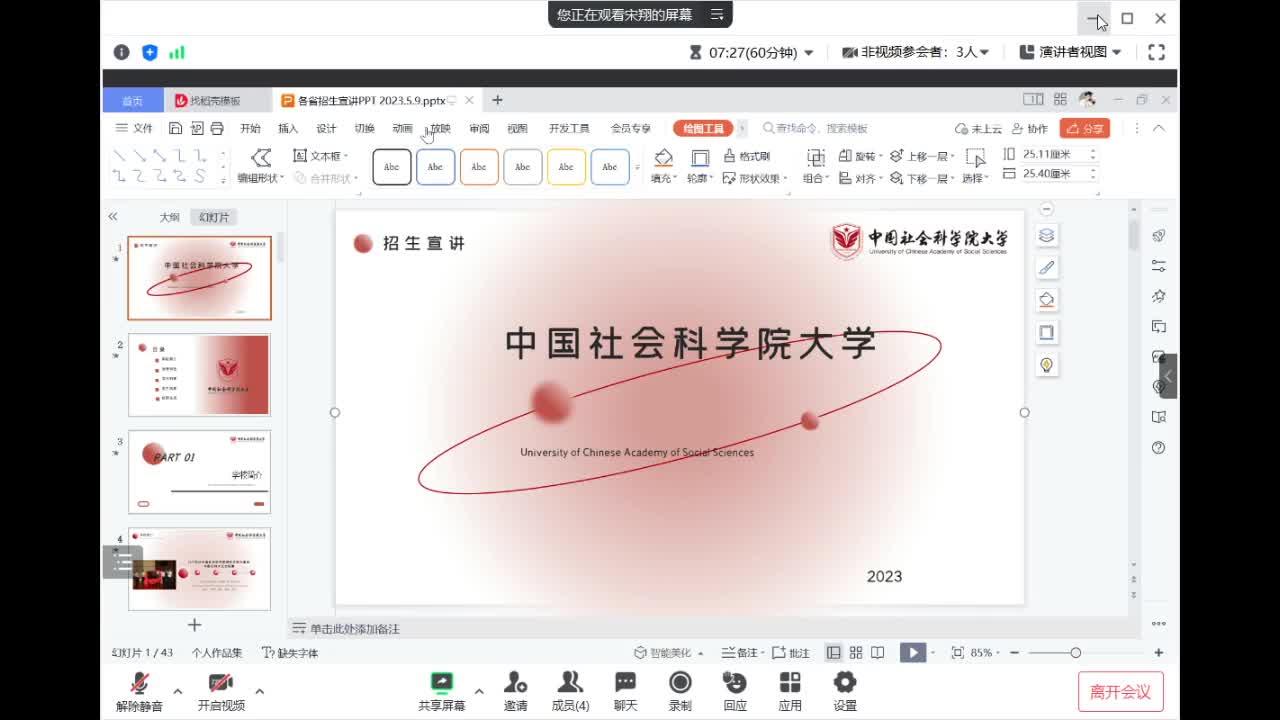Click the pen icon beside the slide
Screen dimensions: 1280x720
(1046, 267)
